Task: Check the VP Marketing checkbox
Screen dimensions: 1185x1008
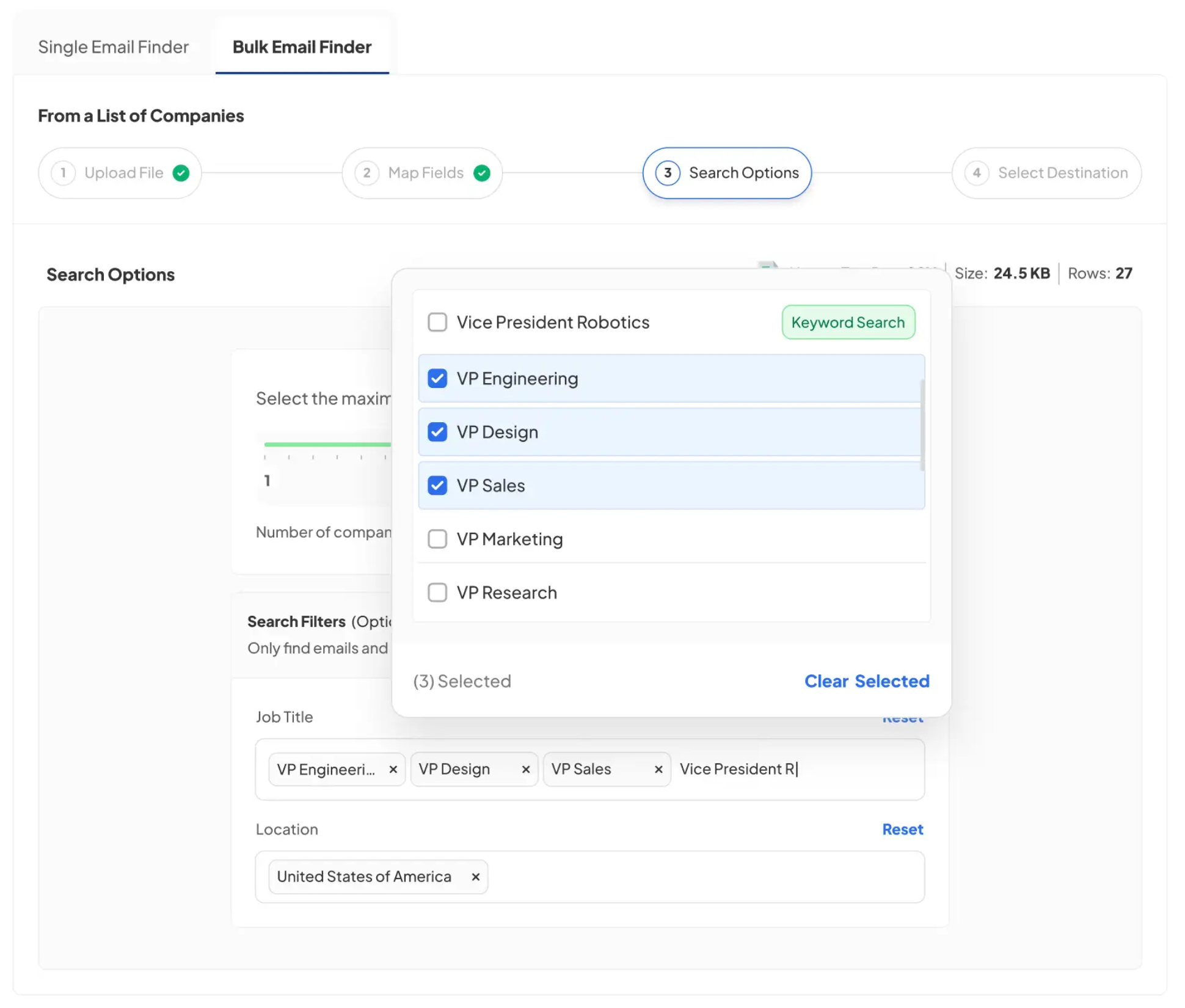Action: click(437, 539)
